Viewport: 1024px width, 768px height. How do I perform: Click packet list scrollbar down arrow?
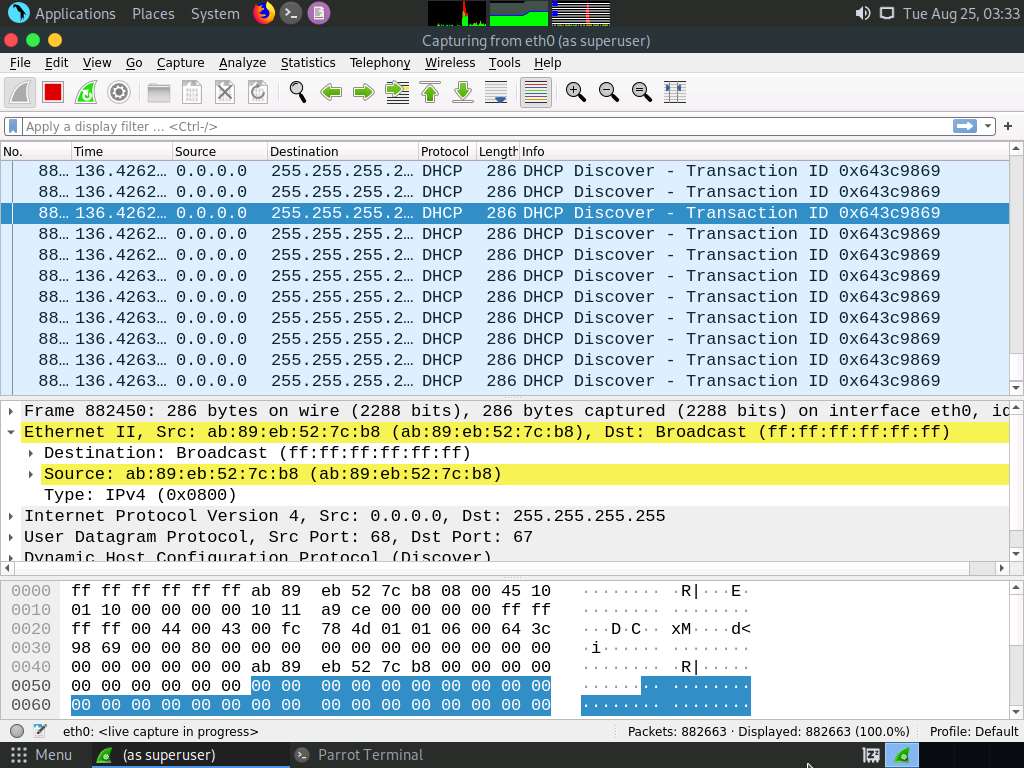(x=1016, y=388)
